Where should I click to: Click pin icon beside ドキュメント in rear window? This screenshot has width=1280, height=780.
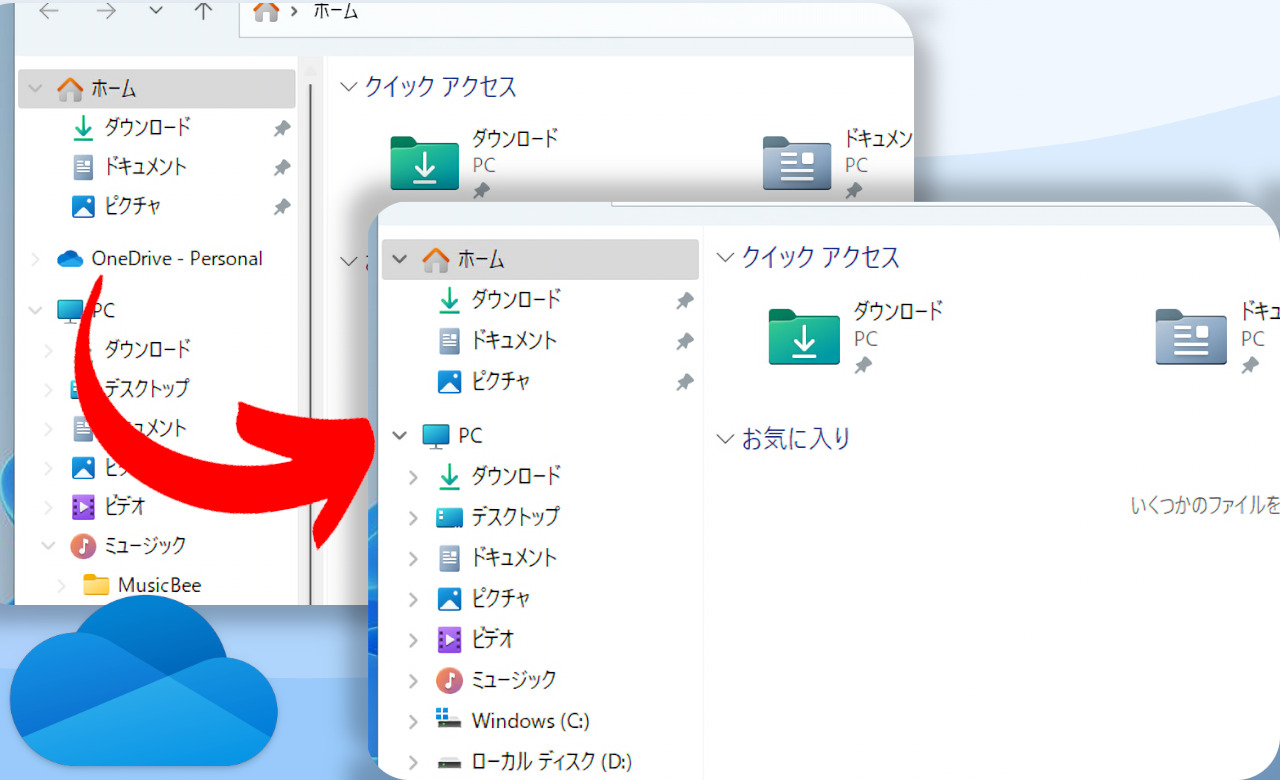(282, 167)
